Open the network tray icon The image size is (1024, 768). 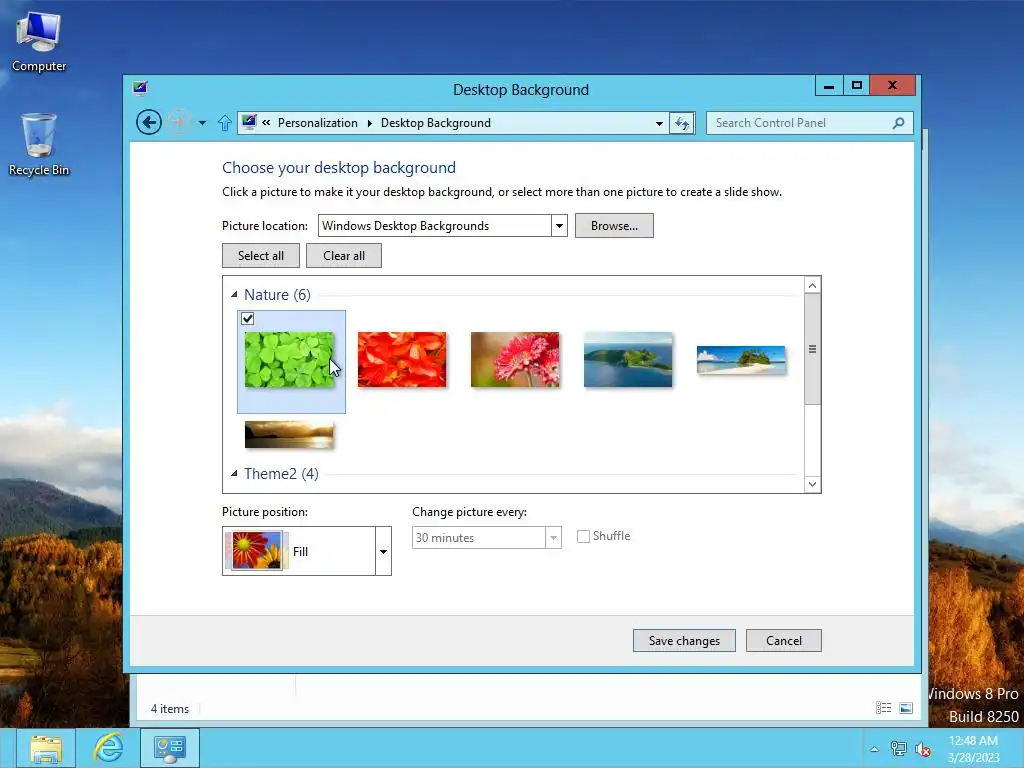(899, 749)
